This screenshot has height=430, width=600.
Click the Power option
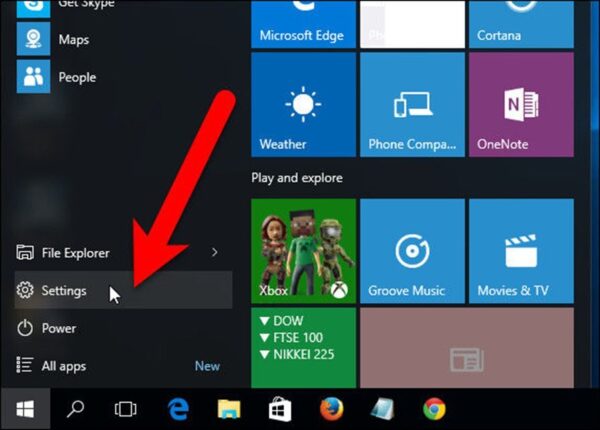click(x=58, y=328)
